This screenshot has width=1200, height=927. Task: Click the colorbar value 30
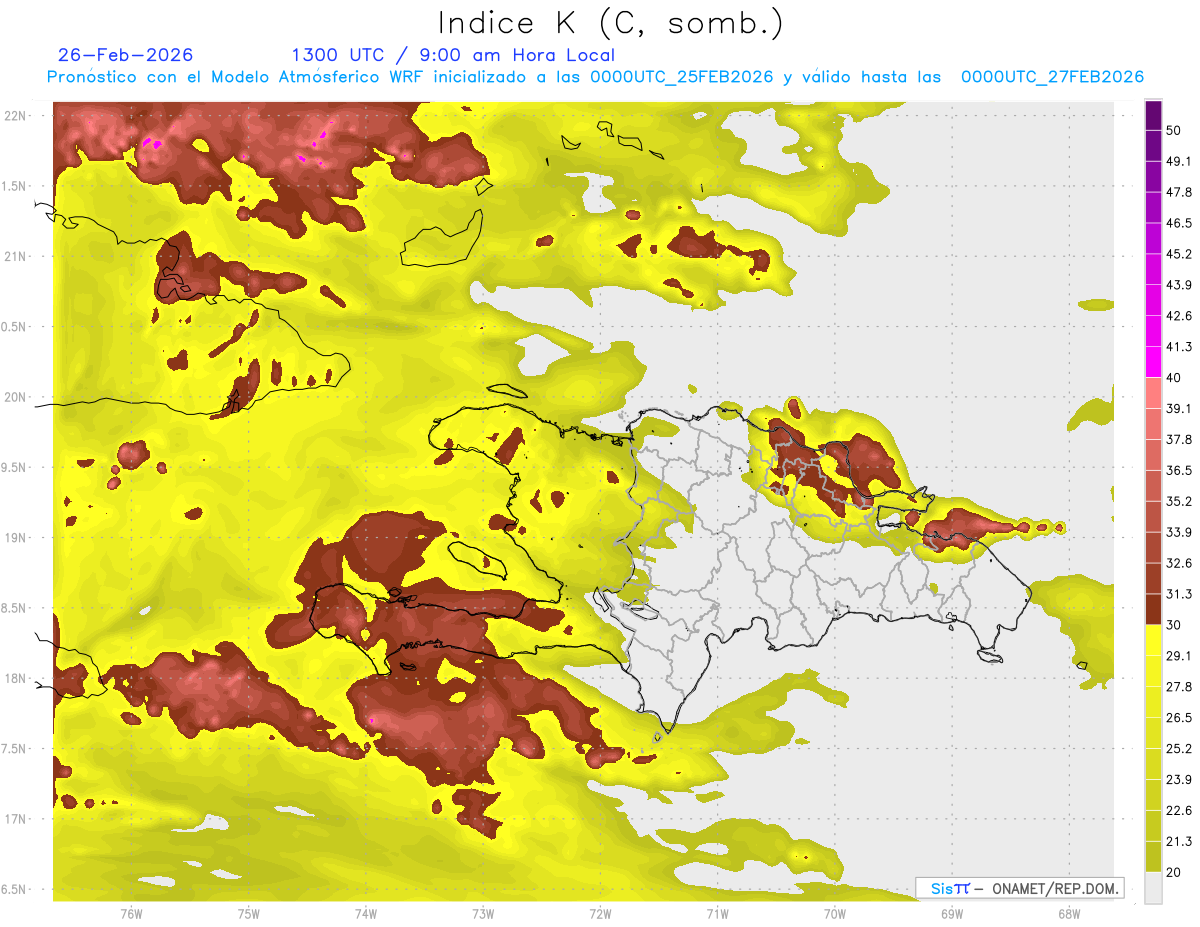1174,625
